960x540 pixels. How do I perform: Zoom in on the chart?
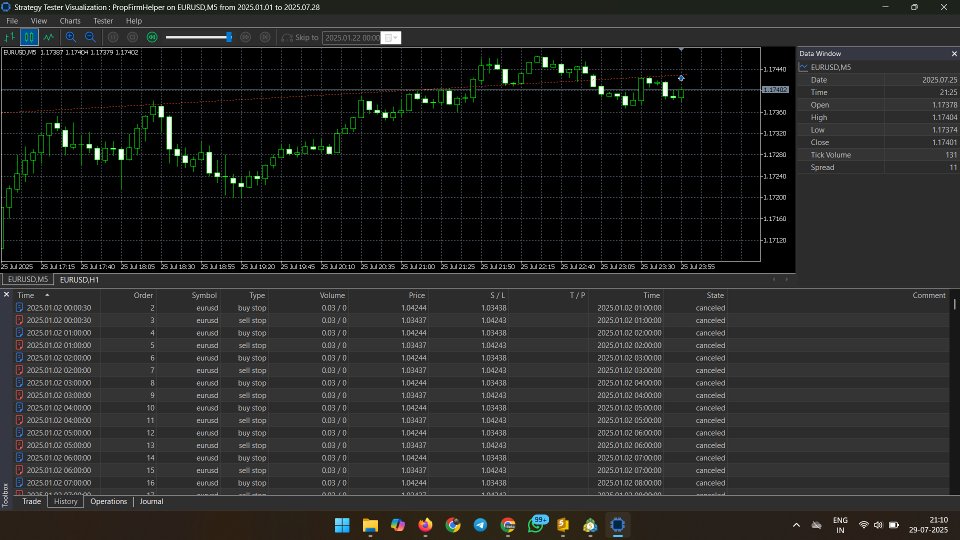(71, 37)
